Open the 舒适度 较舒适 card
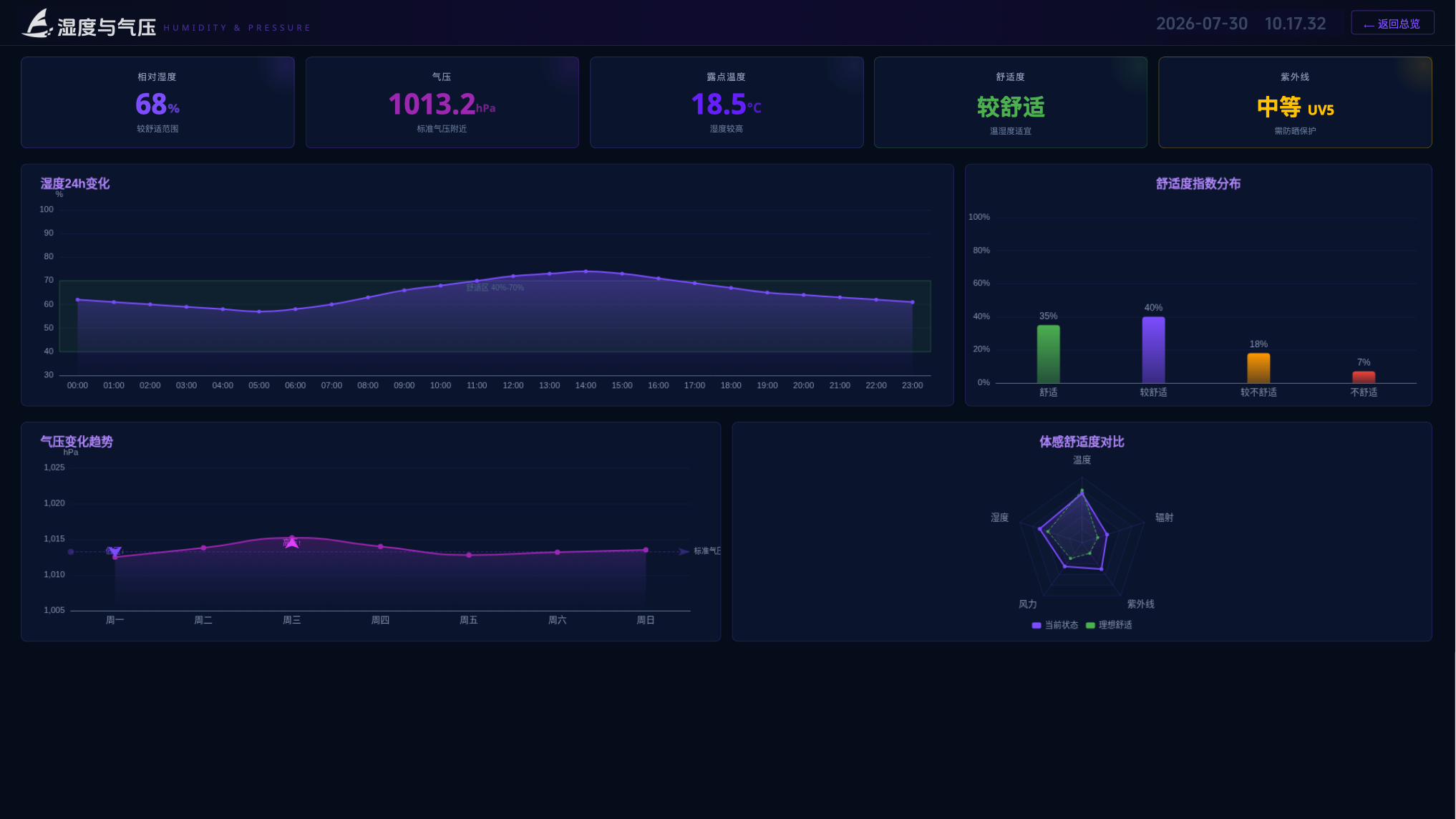Viewport: 1456px width, 819px height. point(1011,102)
